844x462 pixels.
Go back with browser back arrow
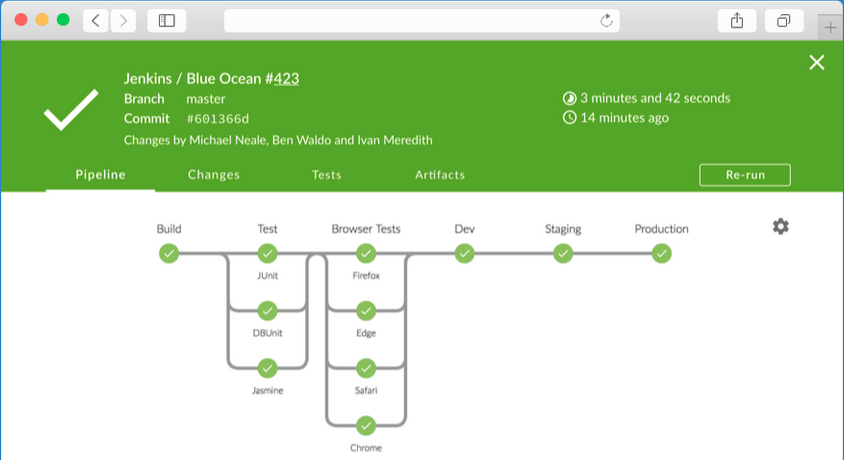(x=96, y=20)
